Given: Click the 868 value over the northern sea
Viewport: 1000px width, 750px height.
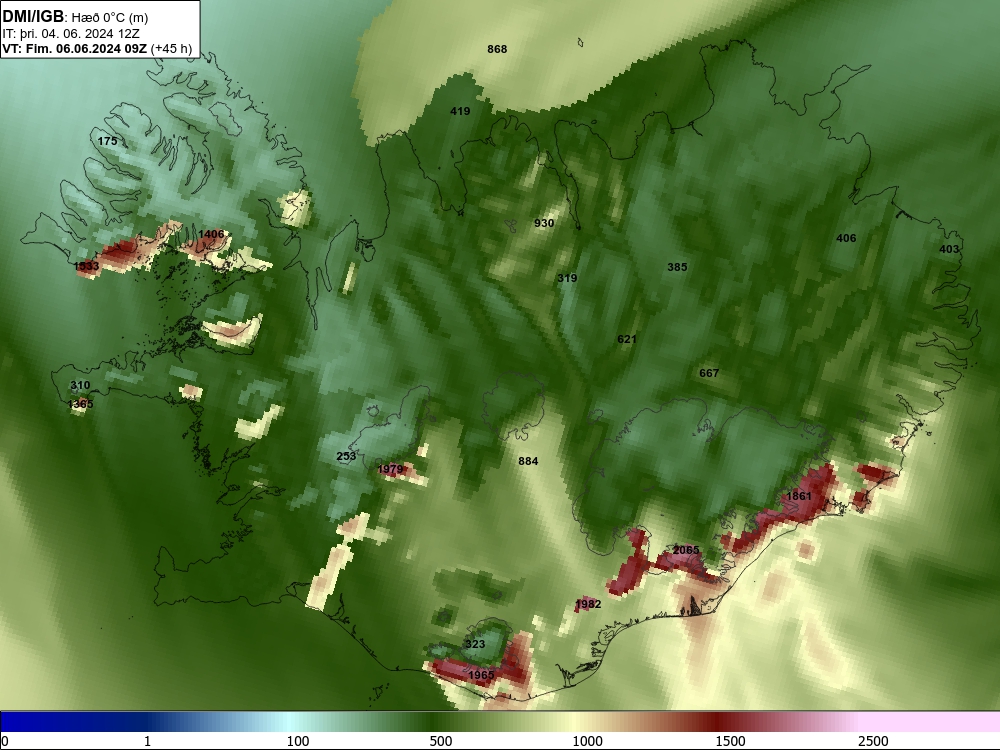Looking at the screenshot, I should point(497,49).
